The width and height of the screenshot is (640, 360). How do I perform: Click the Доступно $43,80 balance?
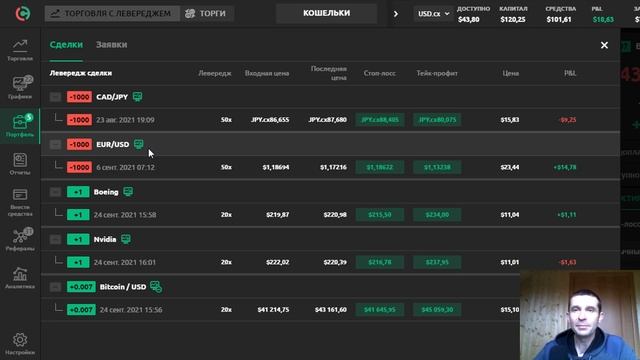473,14
